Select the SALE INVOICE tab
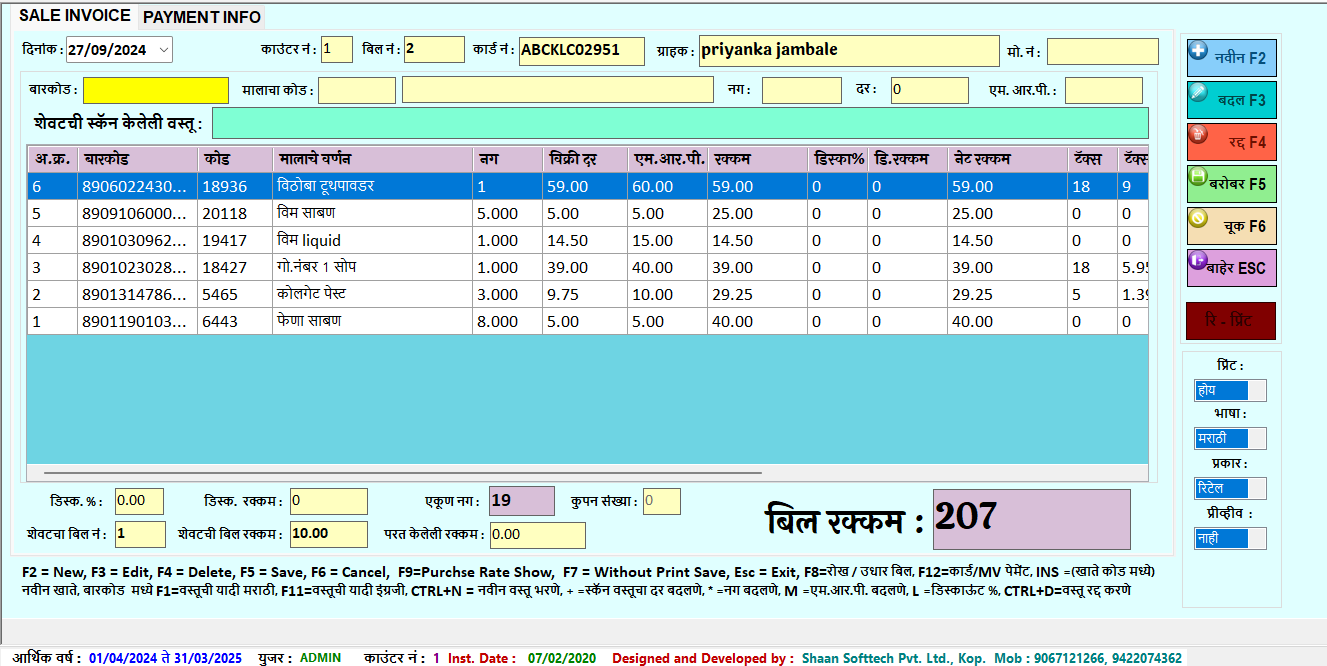Viewport: 1327px width, 666px height. pos(76,16)
